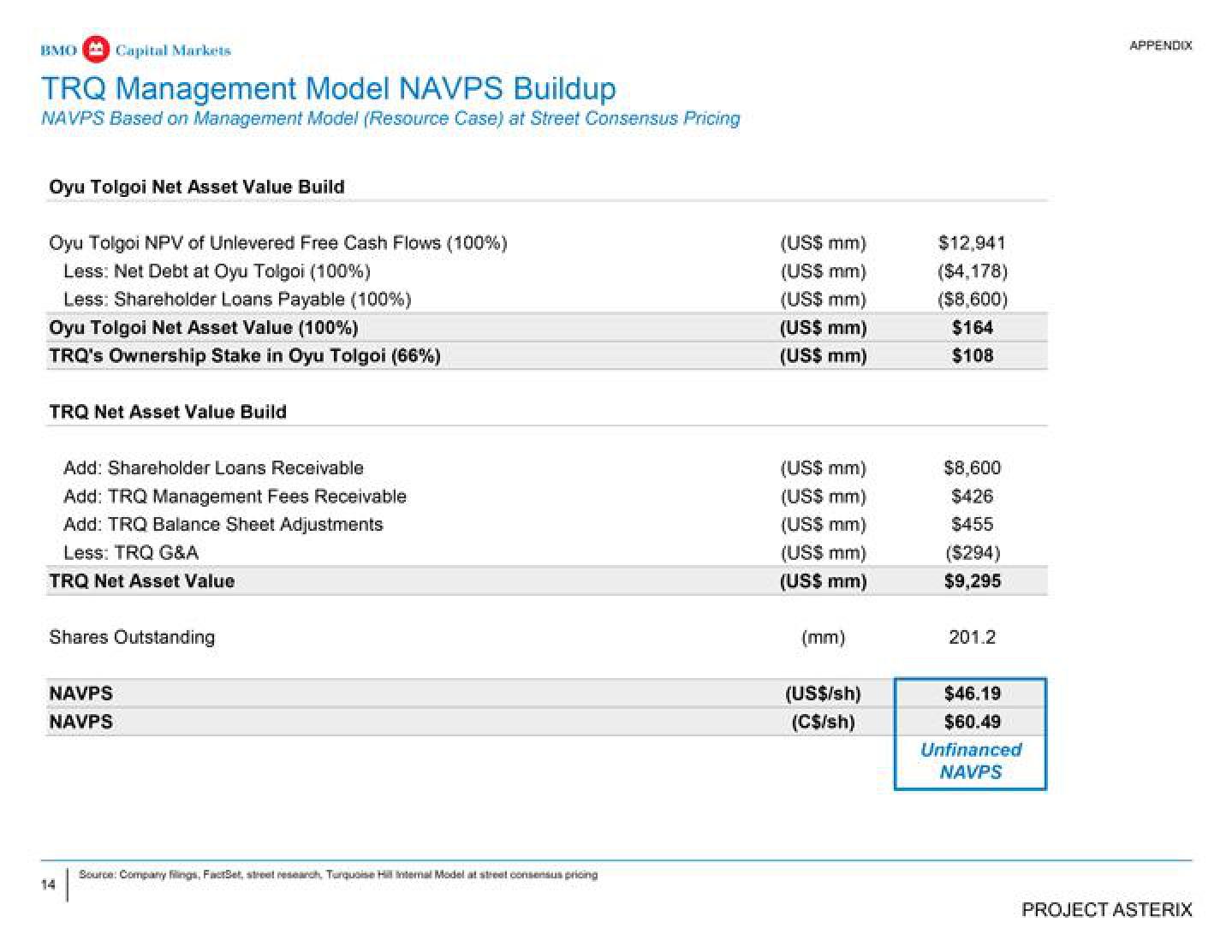The height and width of the screenshot is (952, 1232).
Task: Click 'Oyu Tolgoi NPV of Unlevered Free Cash Flows (100%)'
Action: click(x=278, y=243)
